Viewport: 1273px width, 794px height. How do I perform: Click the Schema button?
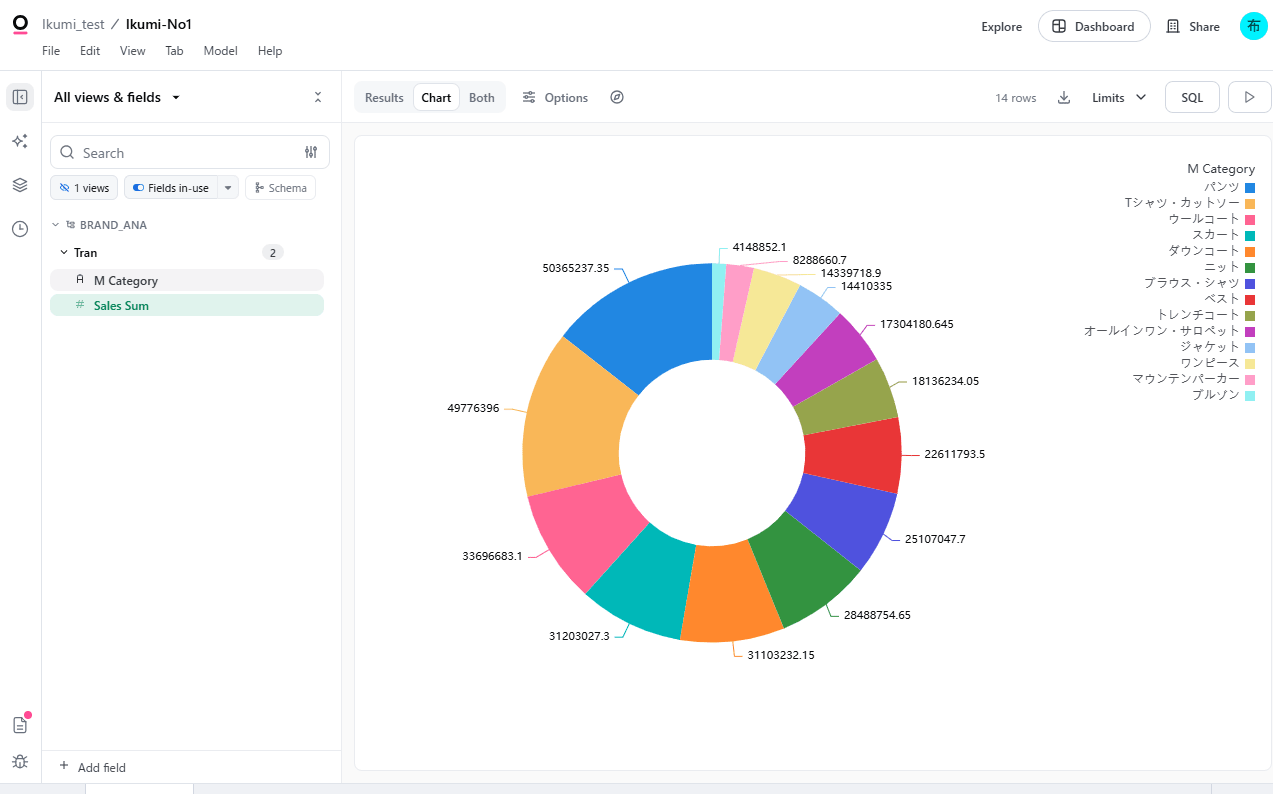280,188
